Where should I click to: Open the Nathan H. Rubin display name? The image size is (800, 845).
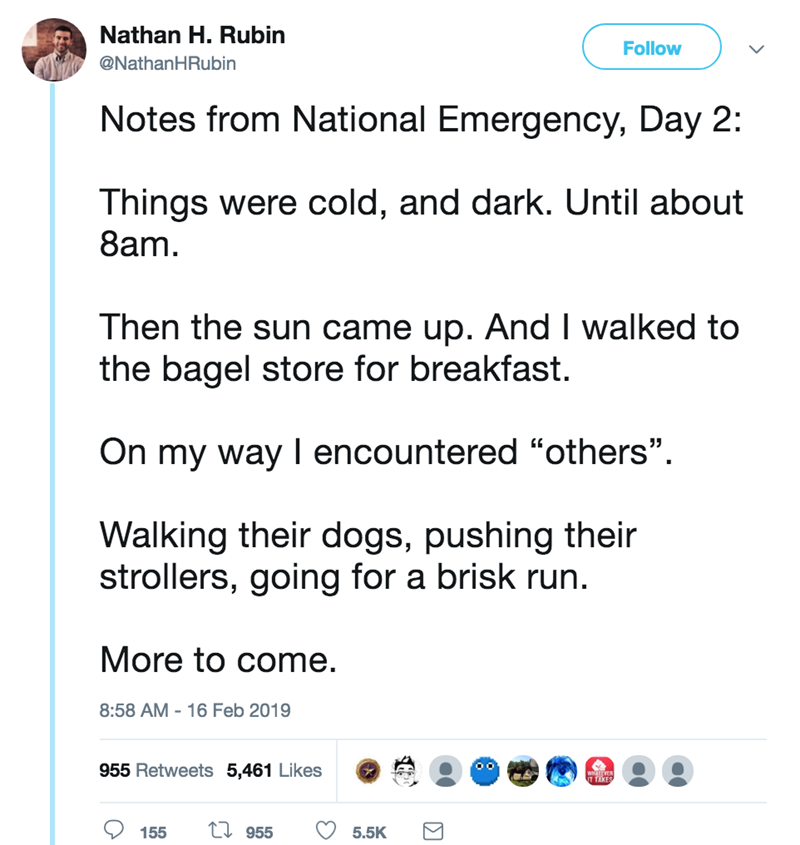[192, 36]
